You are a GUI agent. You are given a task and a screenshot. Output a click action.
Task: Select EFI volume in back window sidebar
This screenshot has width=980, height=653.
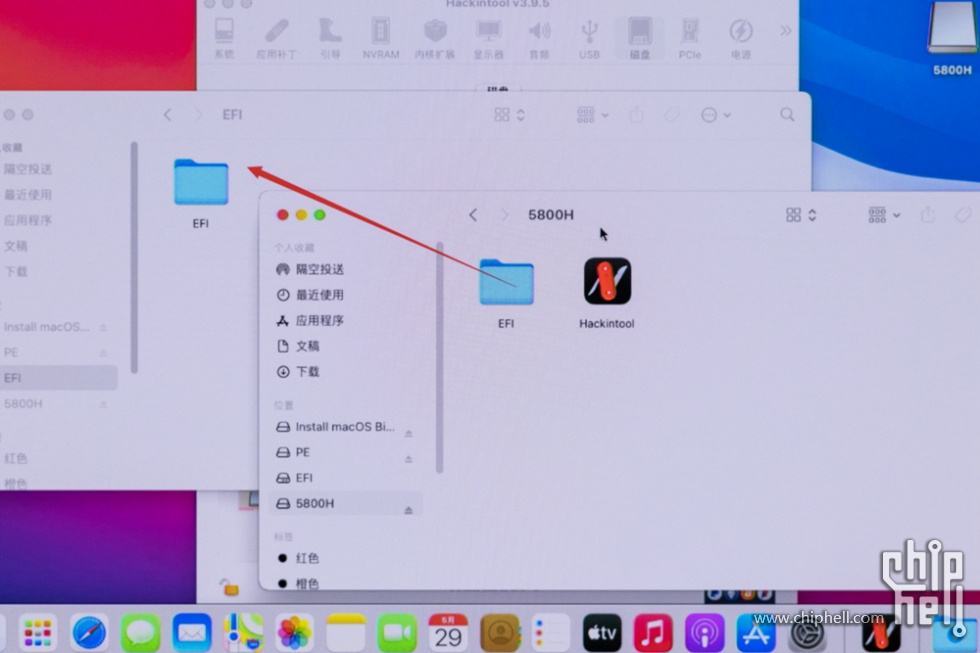tap(58, 377)
